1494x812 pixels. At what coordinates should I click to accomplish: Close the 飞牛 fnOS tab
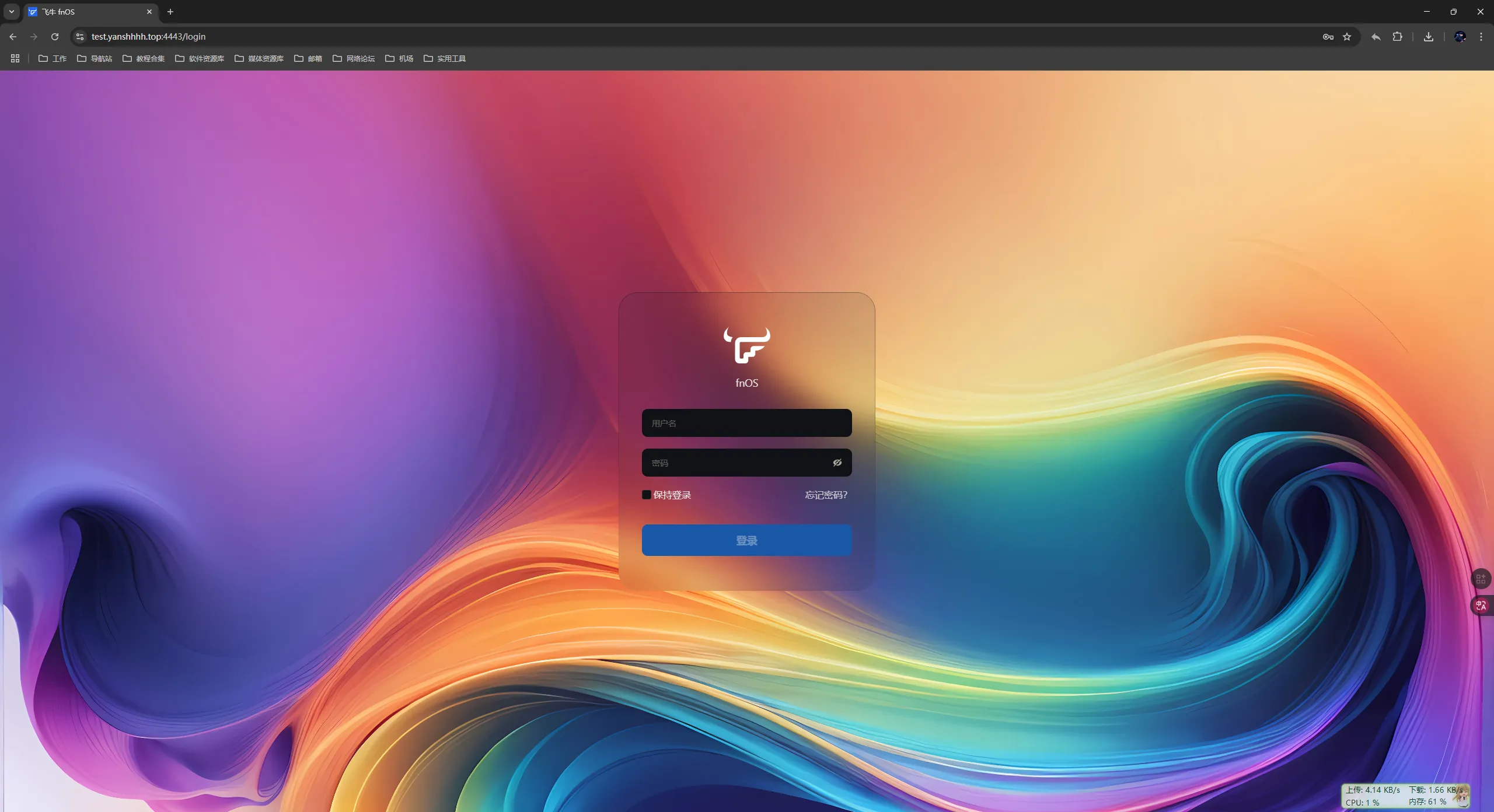[x=149, y=12]
